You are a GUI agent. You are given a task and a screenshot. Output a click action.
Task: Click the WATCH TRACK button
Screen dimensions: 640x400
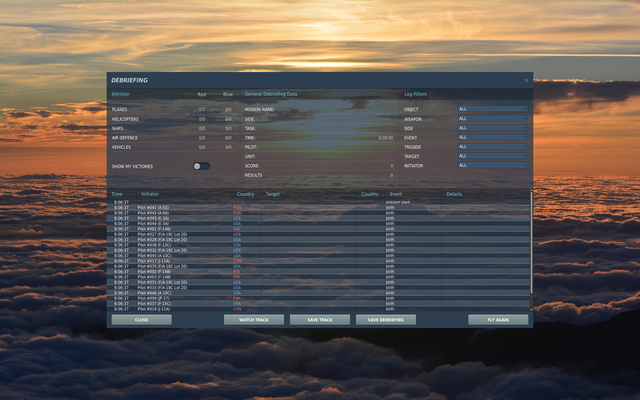(x=254, y=320)
